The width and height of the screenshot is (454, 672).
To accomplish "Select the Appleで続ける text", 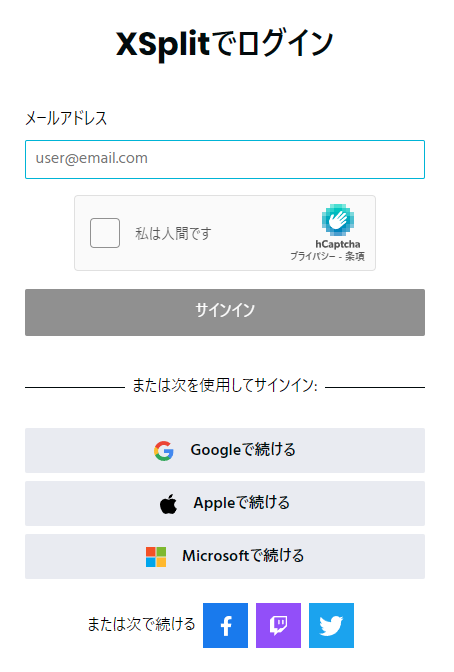I will coord(242,503).
